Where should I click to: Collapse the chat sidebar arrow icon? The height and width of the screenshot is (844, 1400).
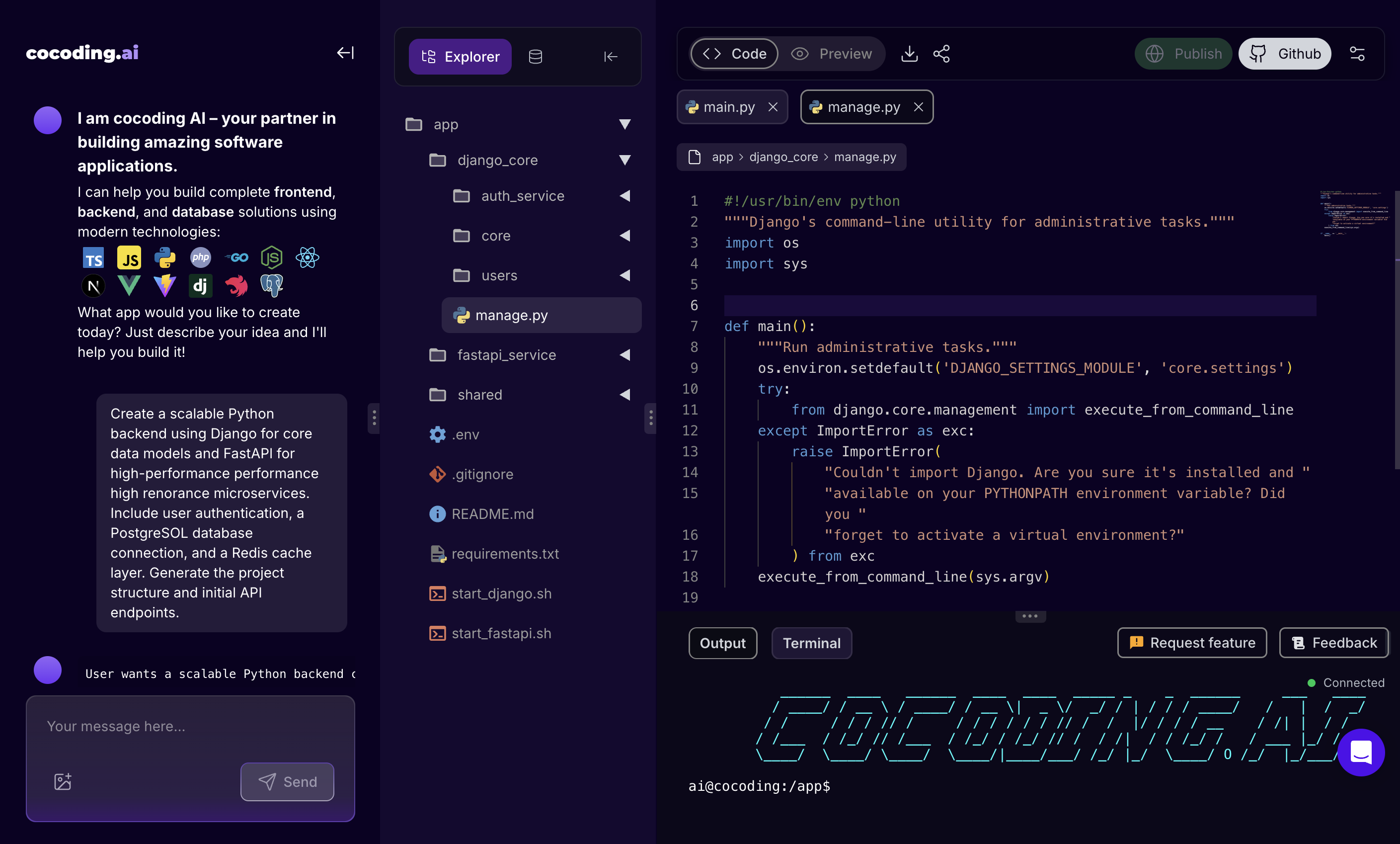pyautogui.click(x=345, y=53)
